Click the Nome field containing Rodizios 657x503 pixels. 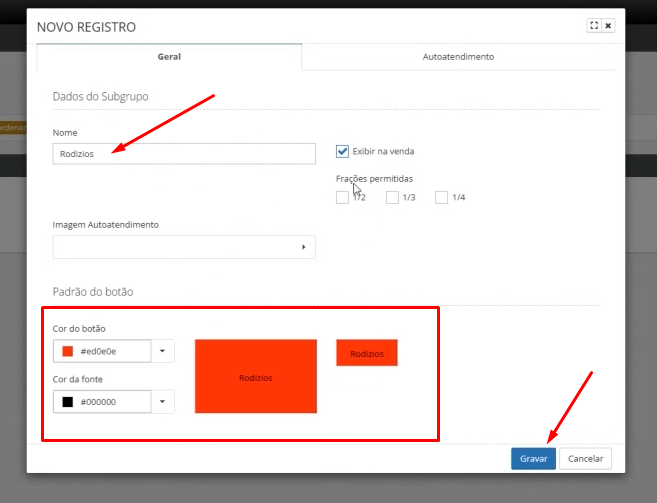(x=184, y=153)
